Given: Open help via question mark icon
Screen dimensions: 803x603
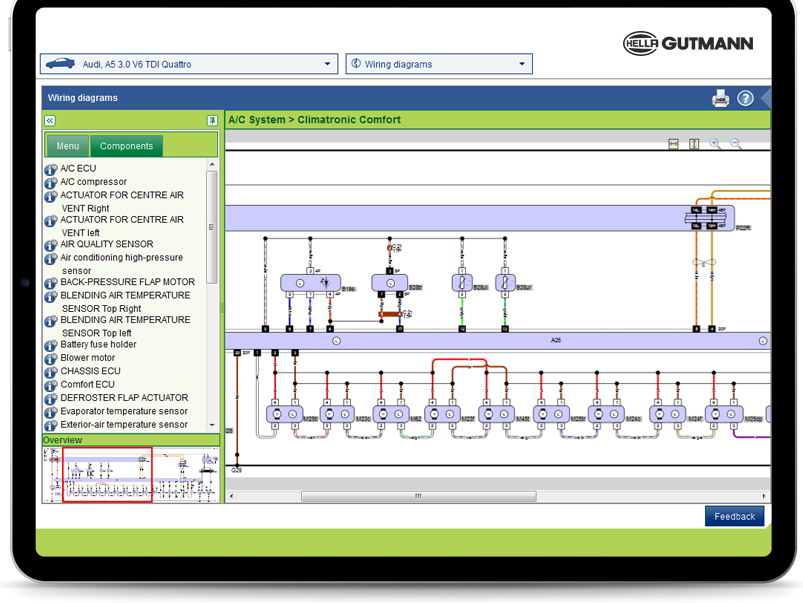Looking at the screenshot, I should [x=745, y=98].
